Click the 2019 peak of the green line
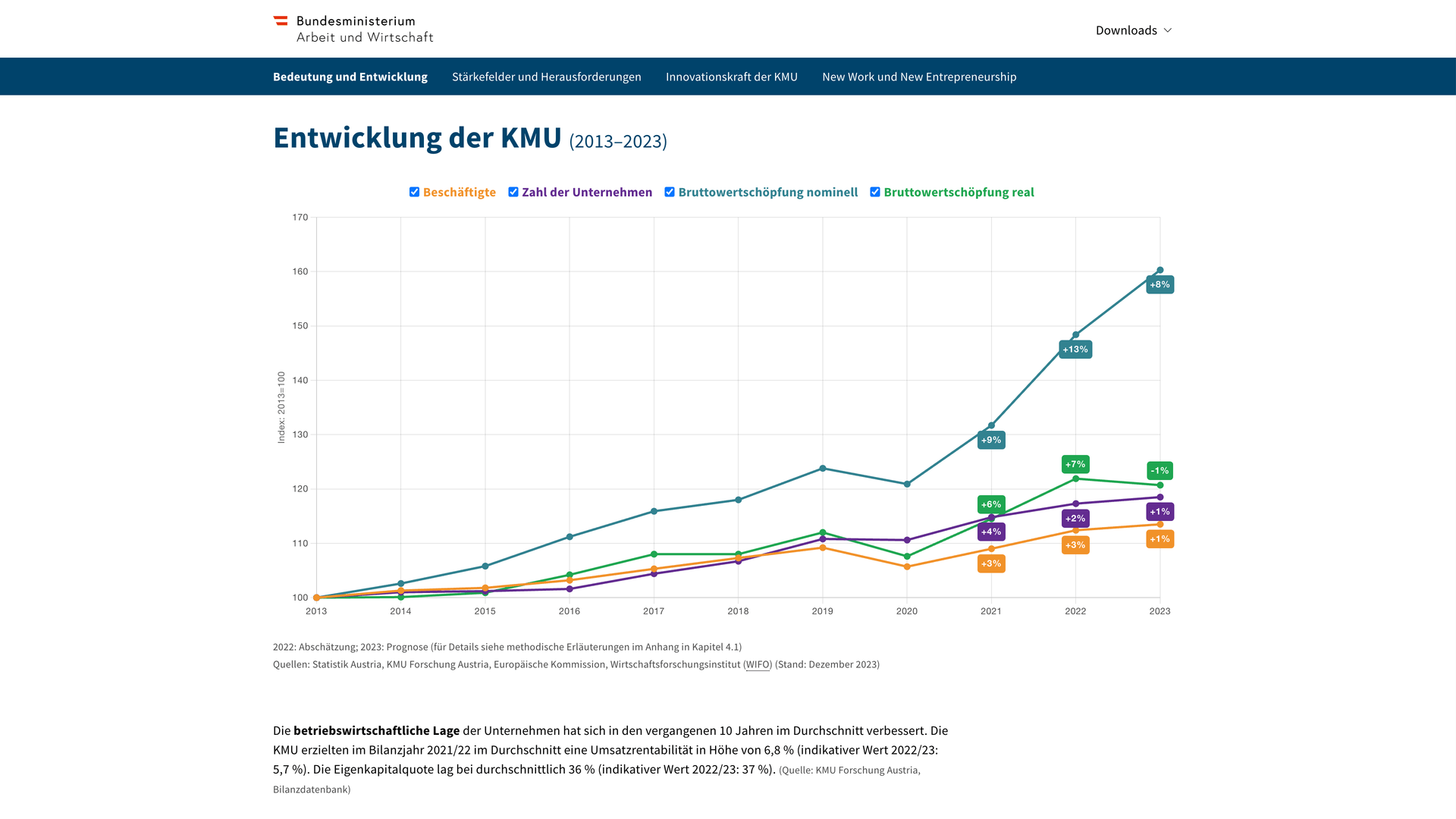1456x819 pixels. [822, 532]
